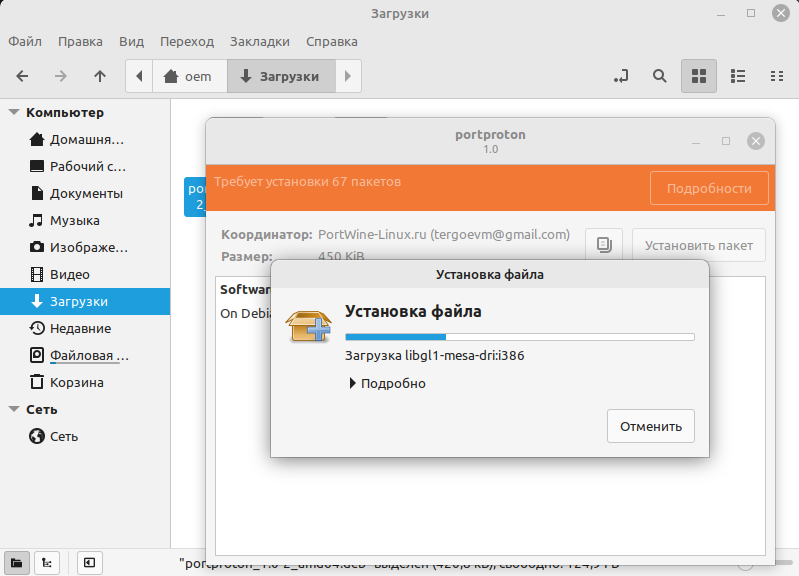
Task: Open Сеть network location in sidebar
Action: pos(85,436)
